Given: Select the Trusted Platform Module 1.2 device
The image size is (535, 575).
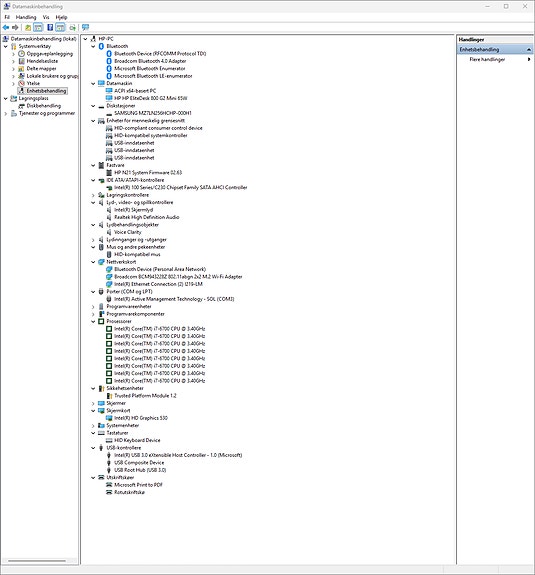Looking at the screenshot, I should 145,395.
